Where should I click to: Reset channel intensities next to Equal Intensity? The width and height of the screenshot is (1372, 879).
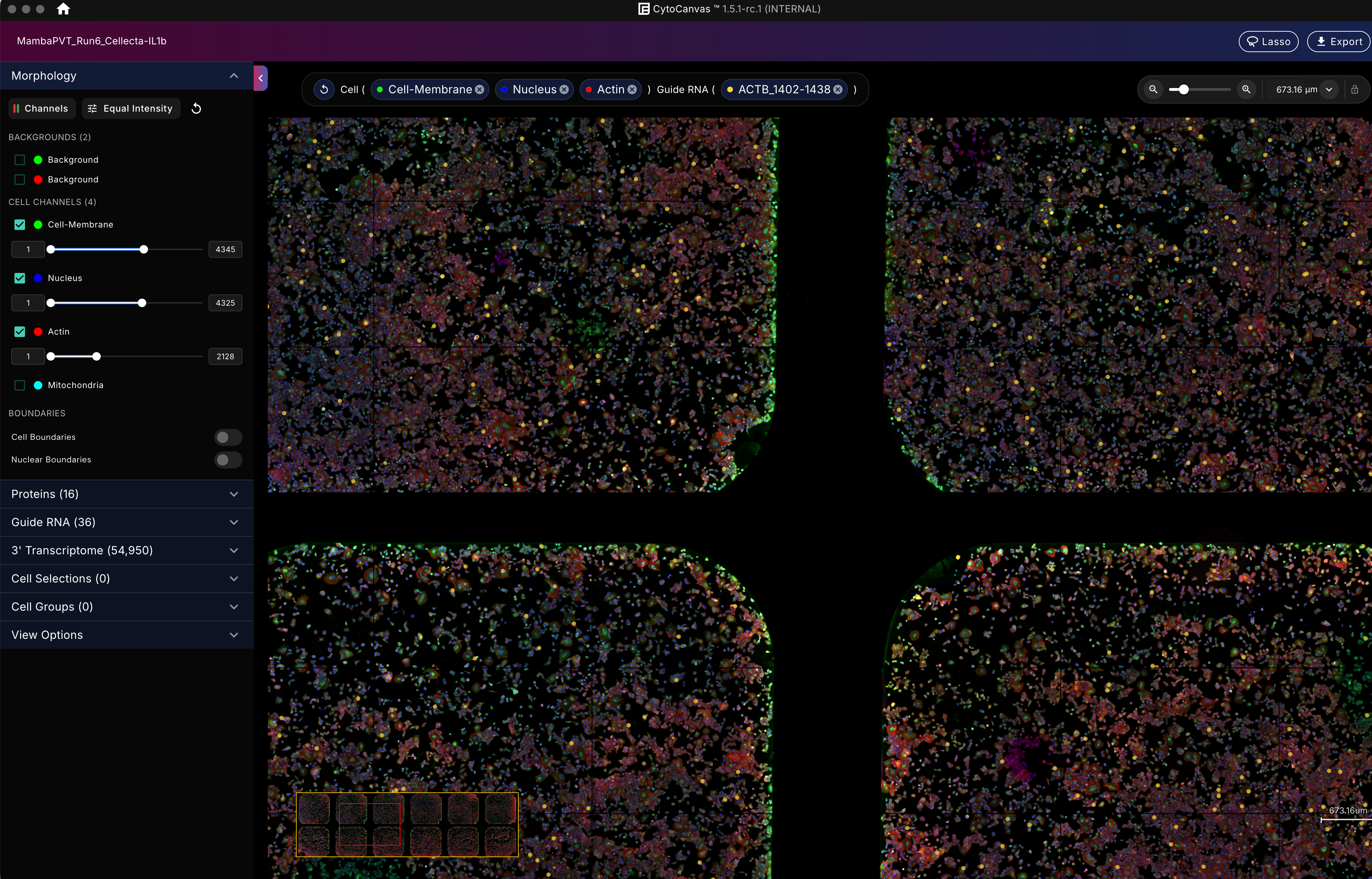pos(196,108)
